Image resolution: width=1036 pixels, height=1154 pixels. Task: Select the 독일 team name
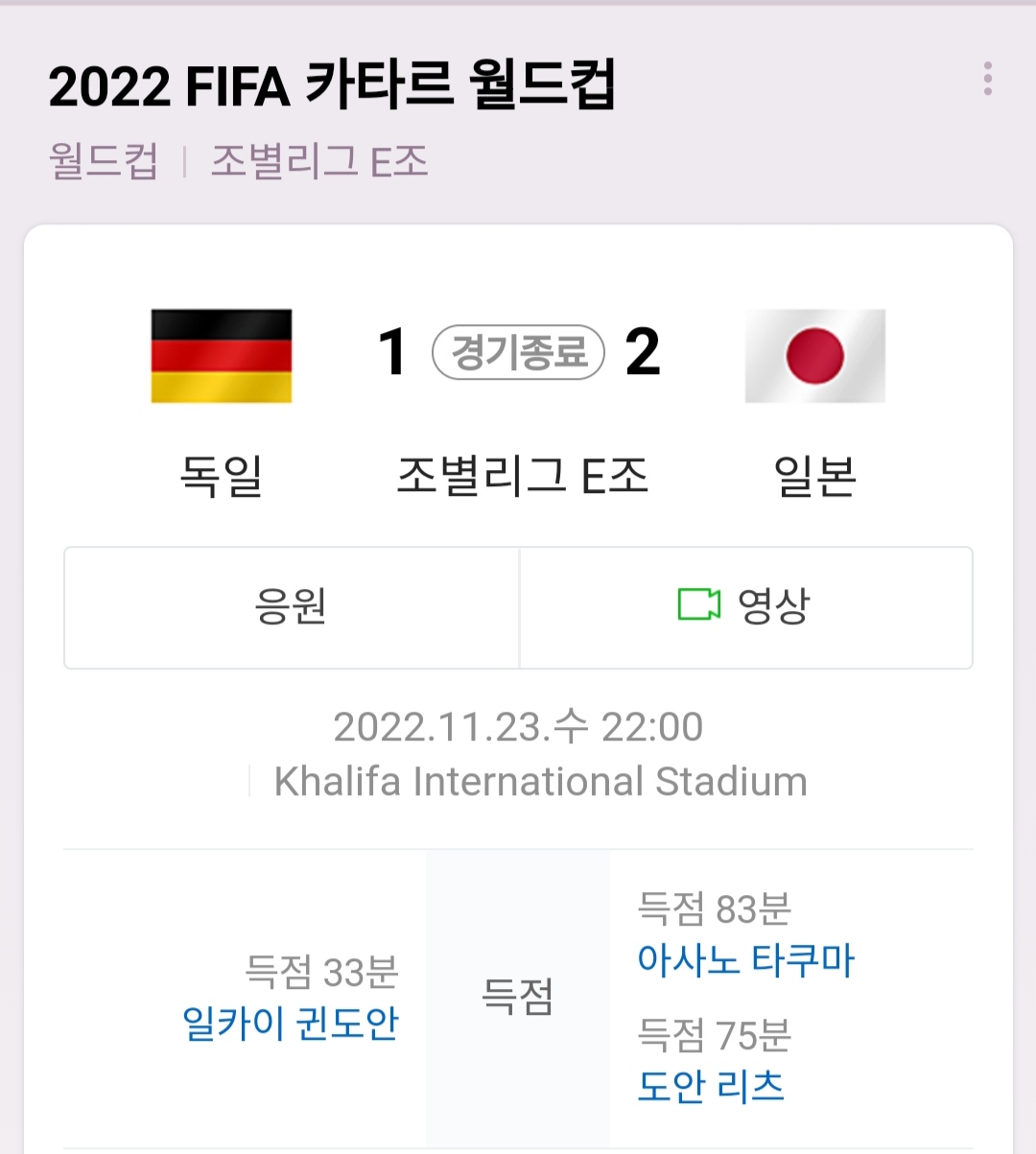pyautogui.click(x=222, y=475)
